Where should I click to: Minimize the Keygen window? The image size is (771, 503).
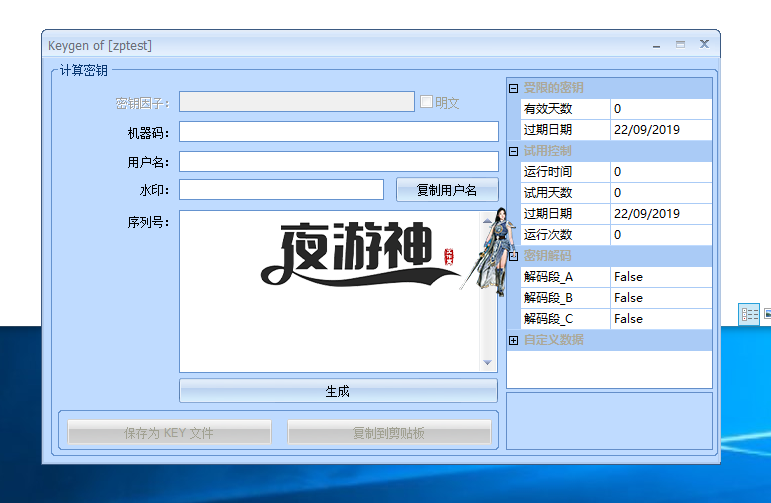click(x=656, y=45)
